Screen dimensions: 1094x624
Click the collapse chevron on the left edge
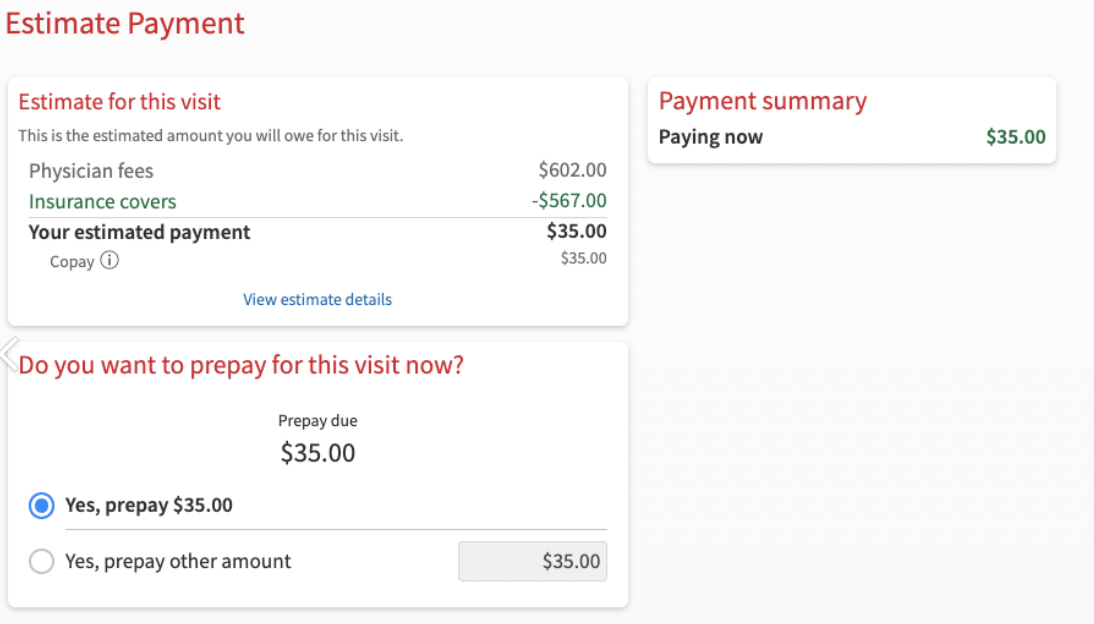coord(9,353)
